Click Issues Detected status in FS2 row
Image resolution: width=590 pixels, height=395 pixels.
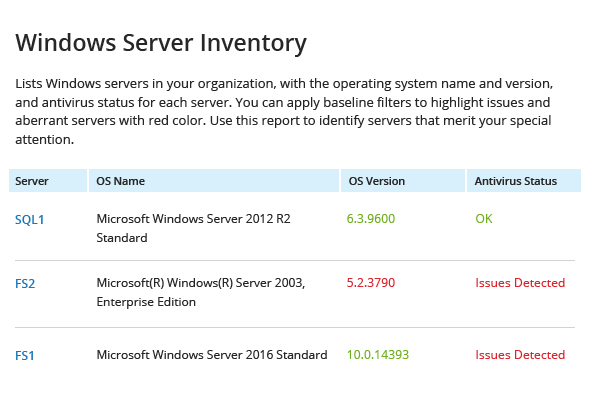[x=520, y=283]
